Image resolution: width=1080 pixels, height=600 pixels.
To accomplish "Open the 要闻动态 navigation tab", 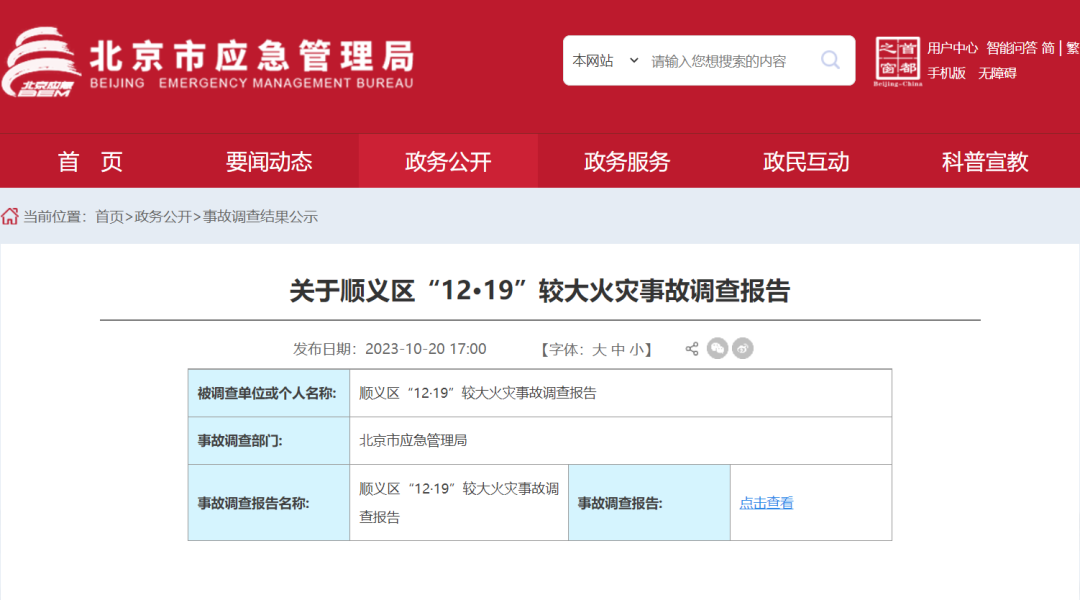I will 269,162.
